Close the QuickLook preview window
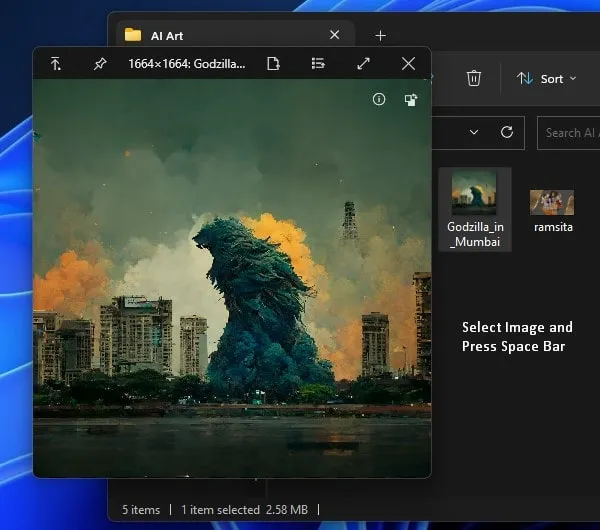Screen dimensions: 600x530 (408, 64)
